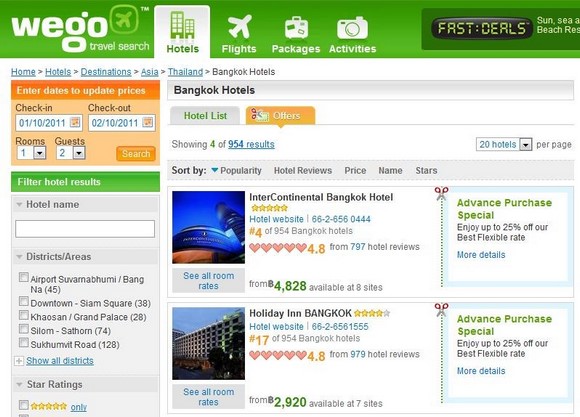Enable the Silom - Sathorn filter checkbox
This screenshot has width=580, height=417.
[24, 329]
